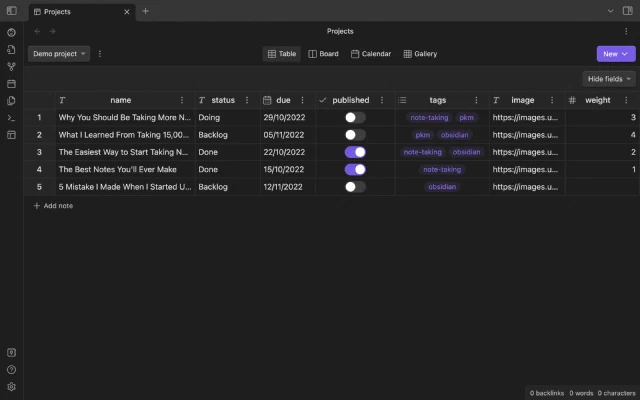Open the help question mark icon
Viewport: 640px width, 400px height.
pos(11,370)
